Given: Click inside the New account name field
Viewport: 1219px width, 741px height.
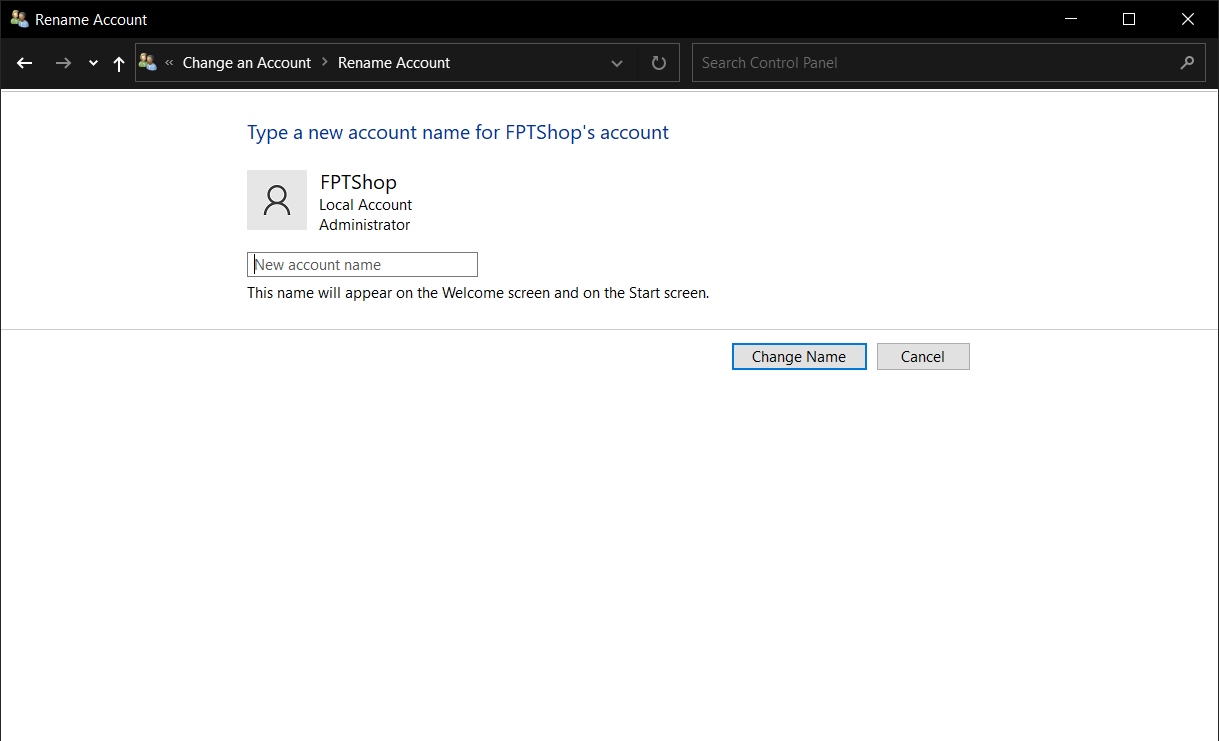Looking at the screenshot, I should [x=362, y=265].
